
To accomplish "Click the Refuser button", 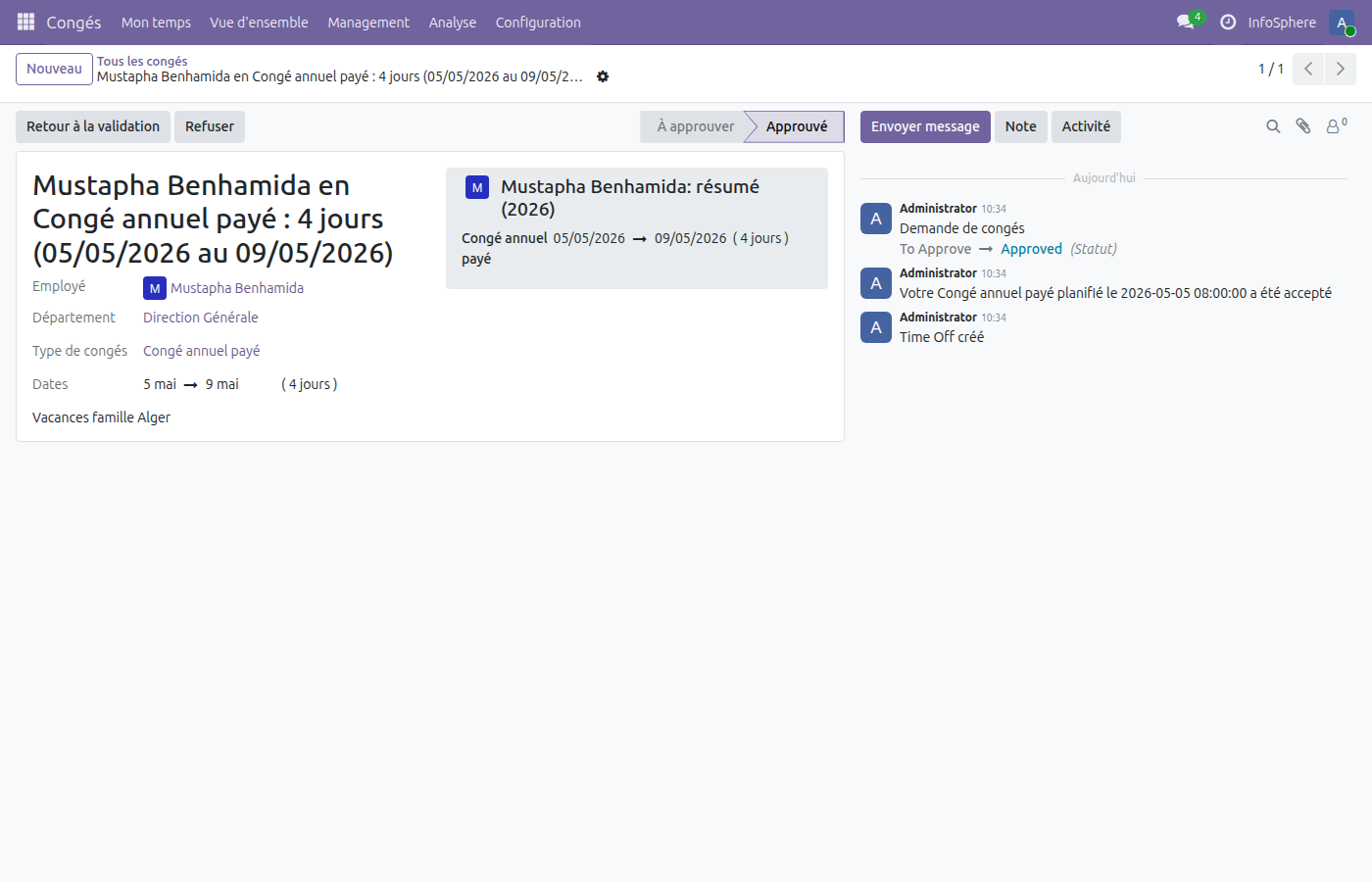I will pos(210,126).
